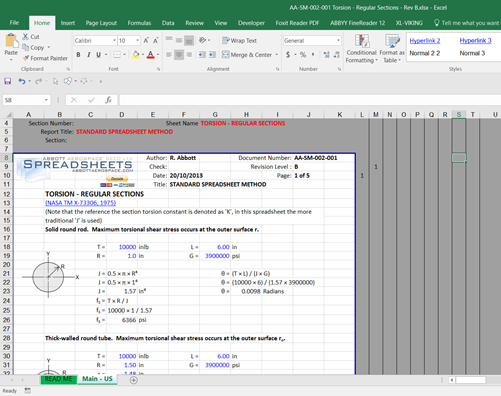The height and width of the screenshot is (396, 501).
Task: Click Increase Font Size icon
Action: click(x=146, y=40)
